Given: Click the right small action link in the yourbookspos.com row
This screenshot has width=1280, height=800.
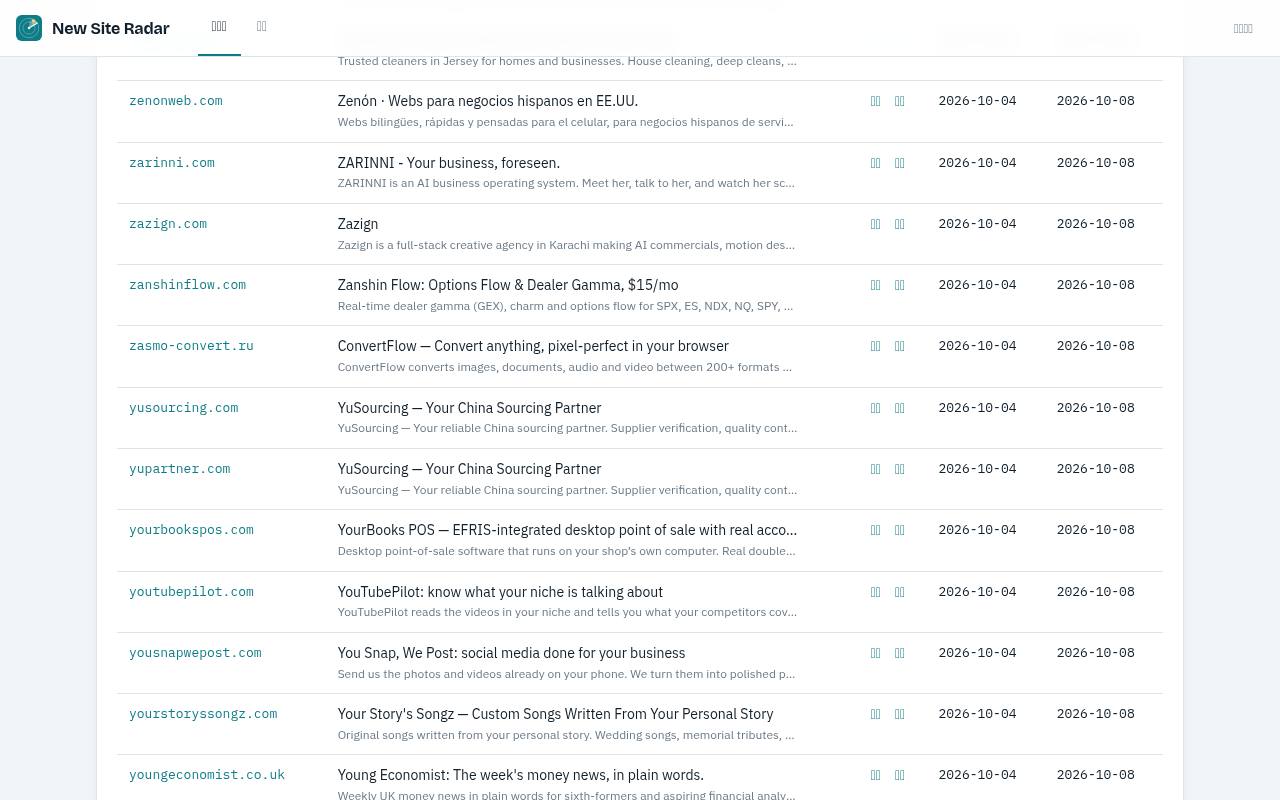Looking at the screenshot, I should tap(900, 530).
